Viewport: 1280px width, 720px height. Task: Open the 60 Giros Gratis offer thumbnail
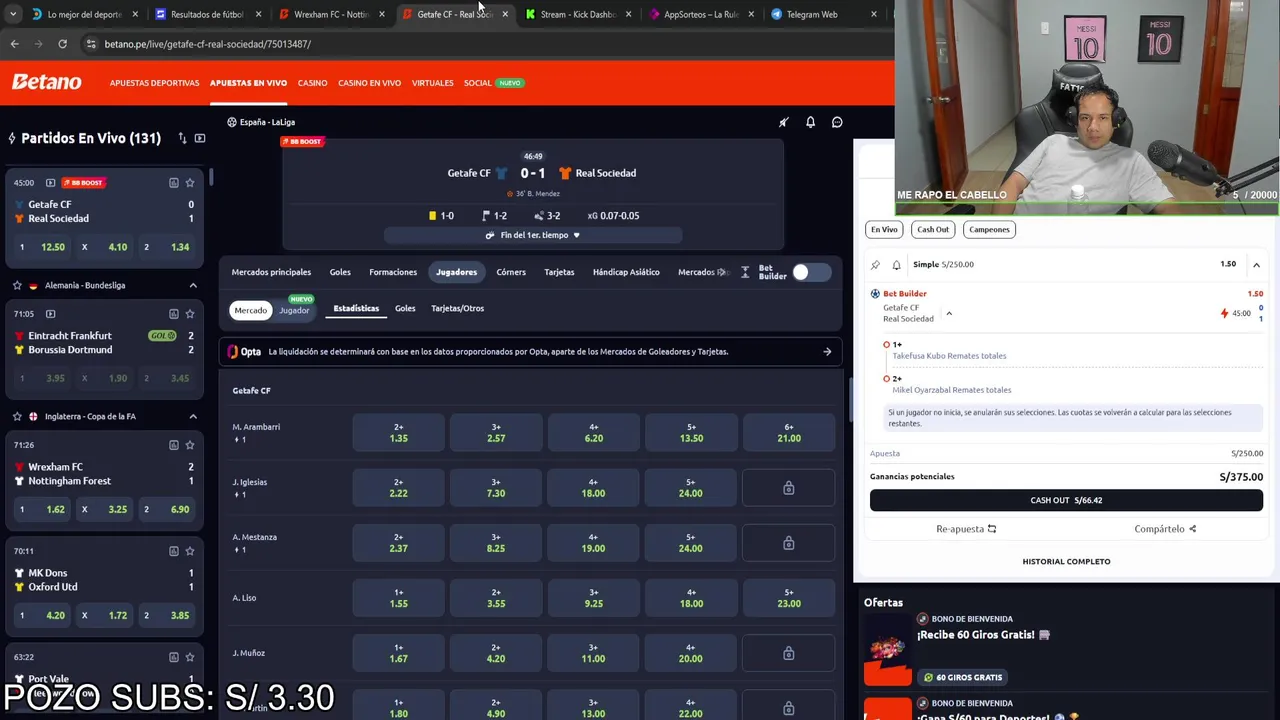(887, 648)
